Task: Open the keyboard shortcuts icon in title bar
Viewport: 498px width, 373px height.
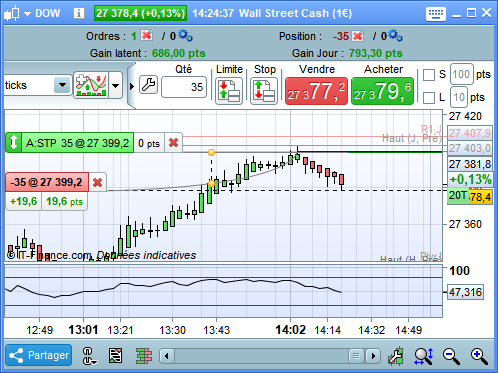Action: coord(436,14)
